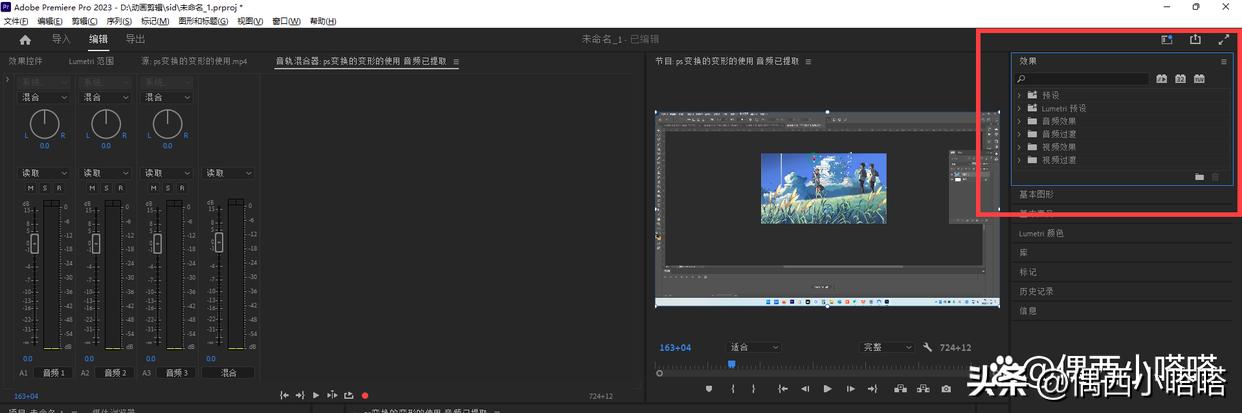Screen dimensions: 1242x413
Task: Filter effects by accelerated effects icon
Action: click(1162, 78)
